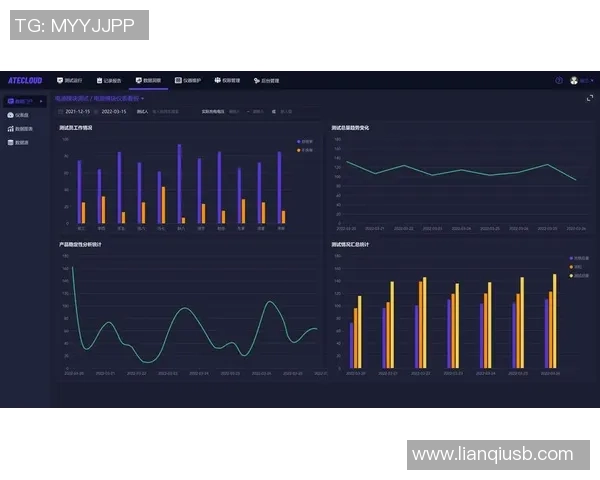Open the 仪器维护 menu item
600x480 pixels.
tap(188, 80)
